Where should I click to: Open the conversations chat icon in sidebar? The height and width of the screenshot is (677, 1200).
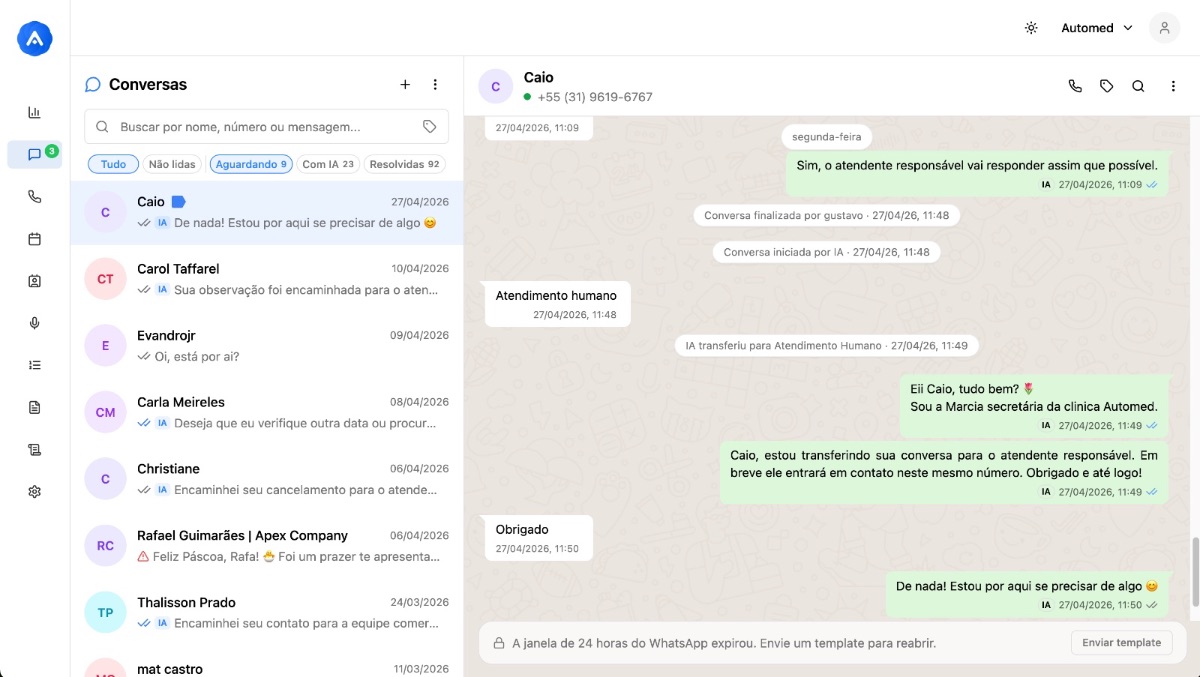point(35,154)
